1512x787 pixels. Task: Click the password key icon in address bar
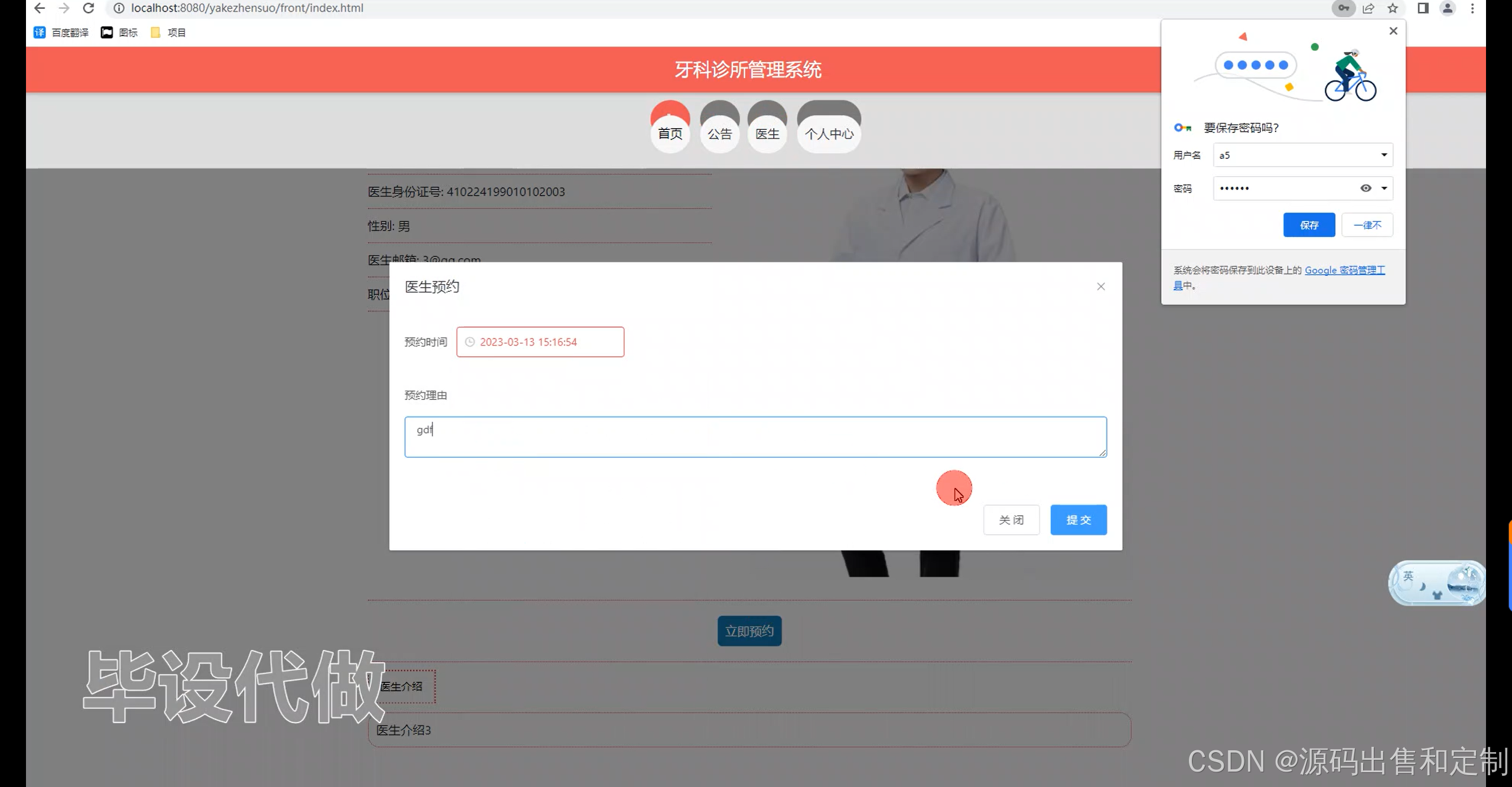[1343, 8]
